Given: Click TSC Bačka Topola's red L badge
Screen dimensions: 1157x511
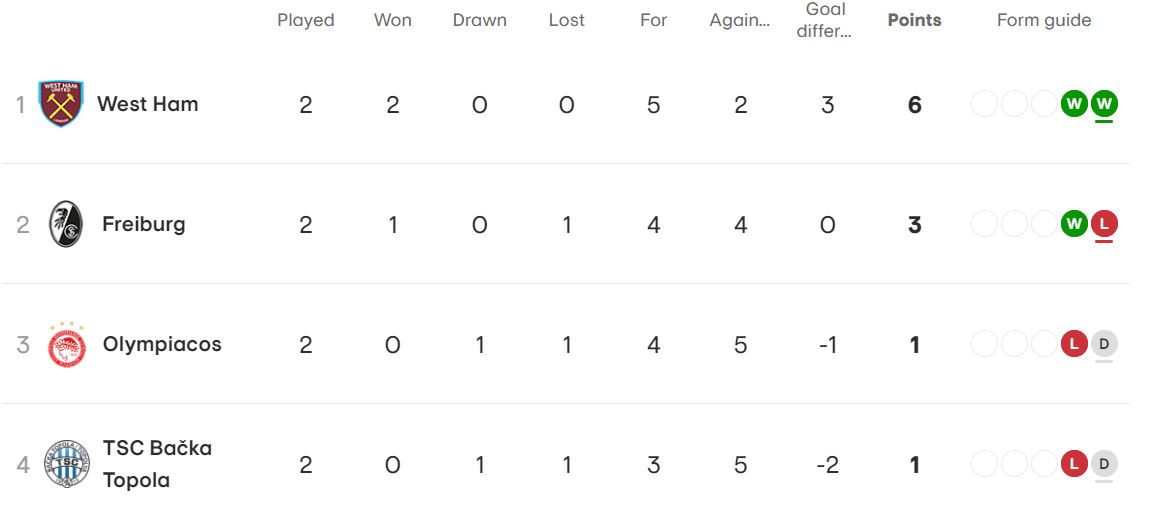Looking at the screenshot, I should pyautogui.click(x=1074, y=464).
